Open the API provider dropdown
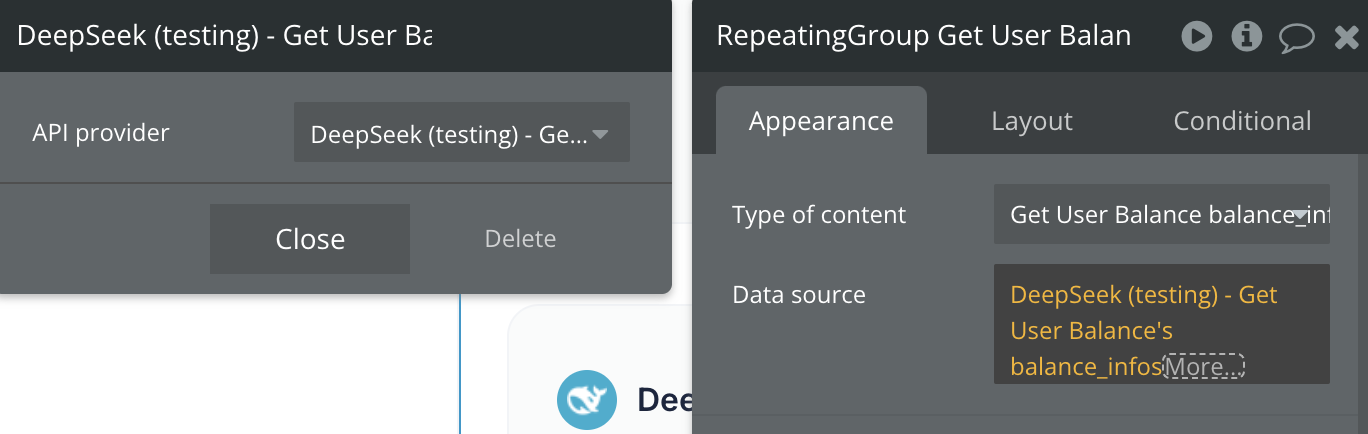Image resolution: width=1368 pixels, height=434 pixels. click(x=462, y=133)
